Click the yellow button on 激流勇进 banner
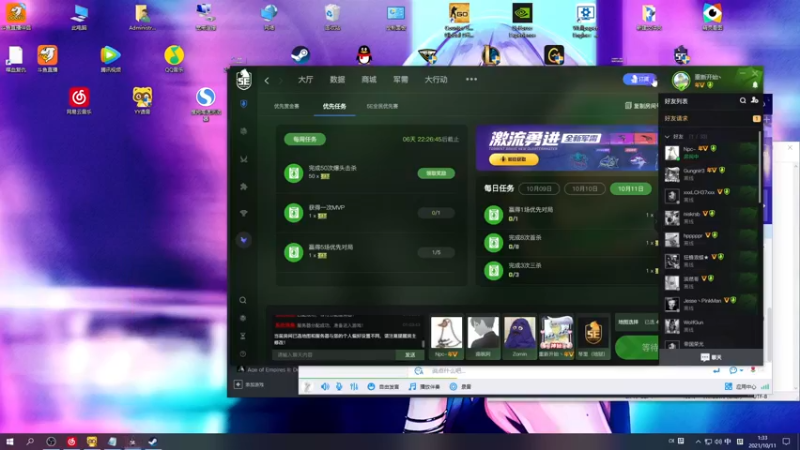Image resolution: width=800 pixels, height=450 pixels. point(514,159)
